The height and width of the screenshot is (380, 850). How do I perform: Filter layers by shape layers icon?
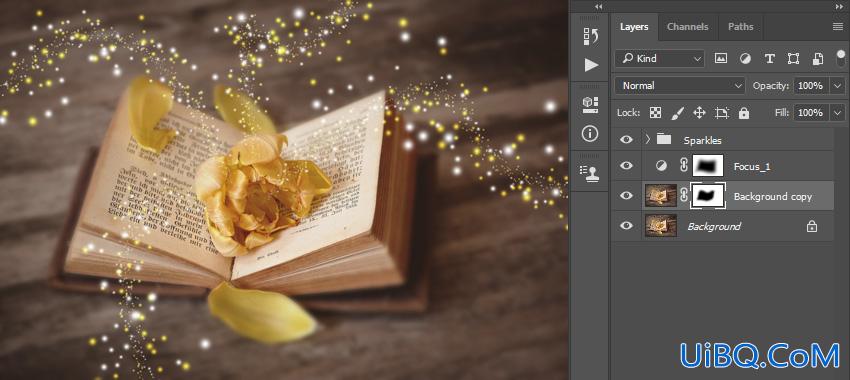(x=794, y=59)
